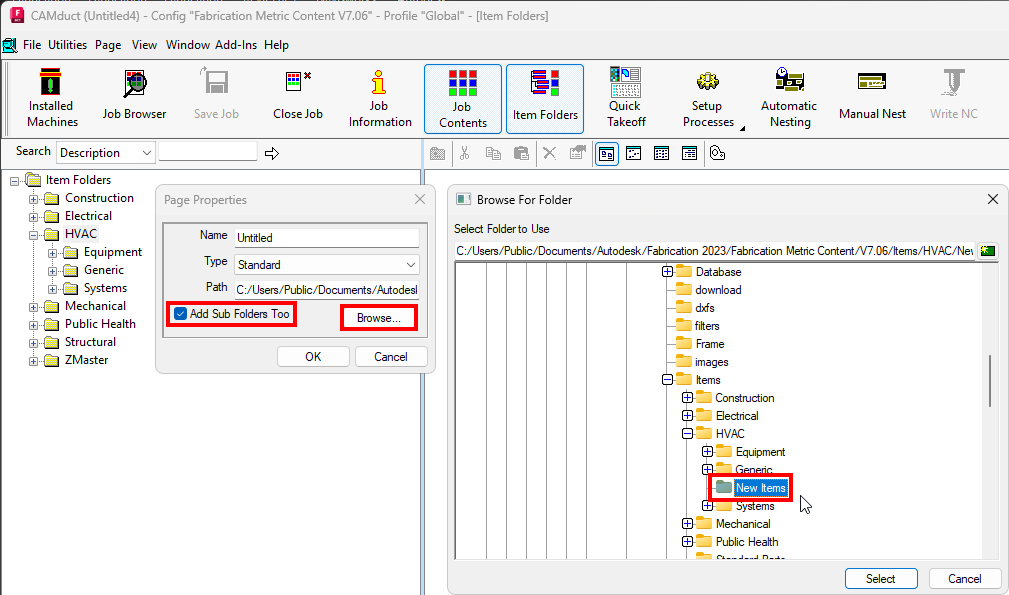Confirm folder choice with the Select button
1009x595 pixels.
coord(880,578)
